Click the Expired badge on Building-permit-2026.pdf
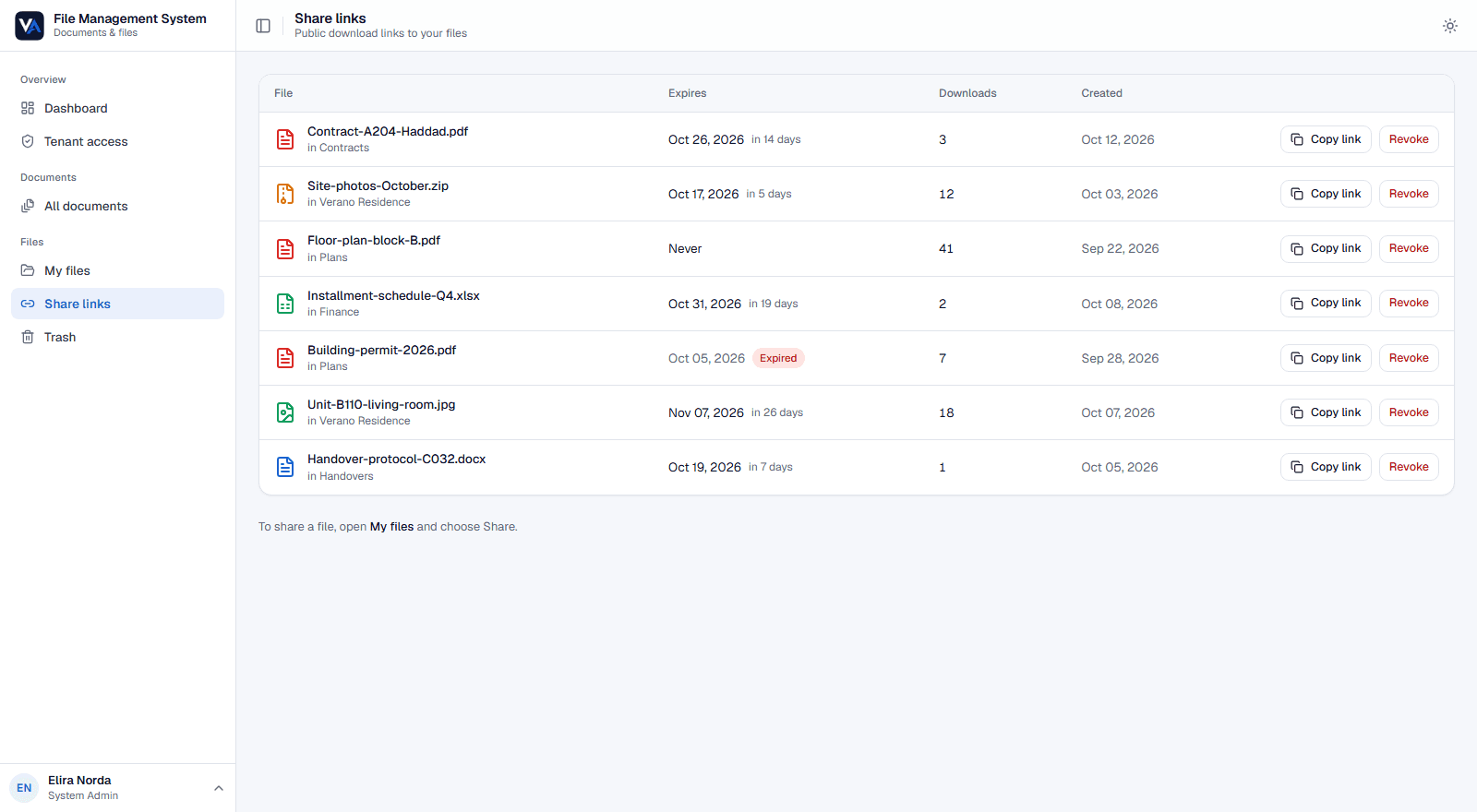 [x=778, y=358]
